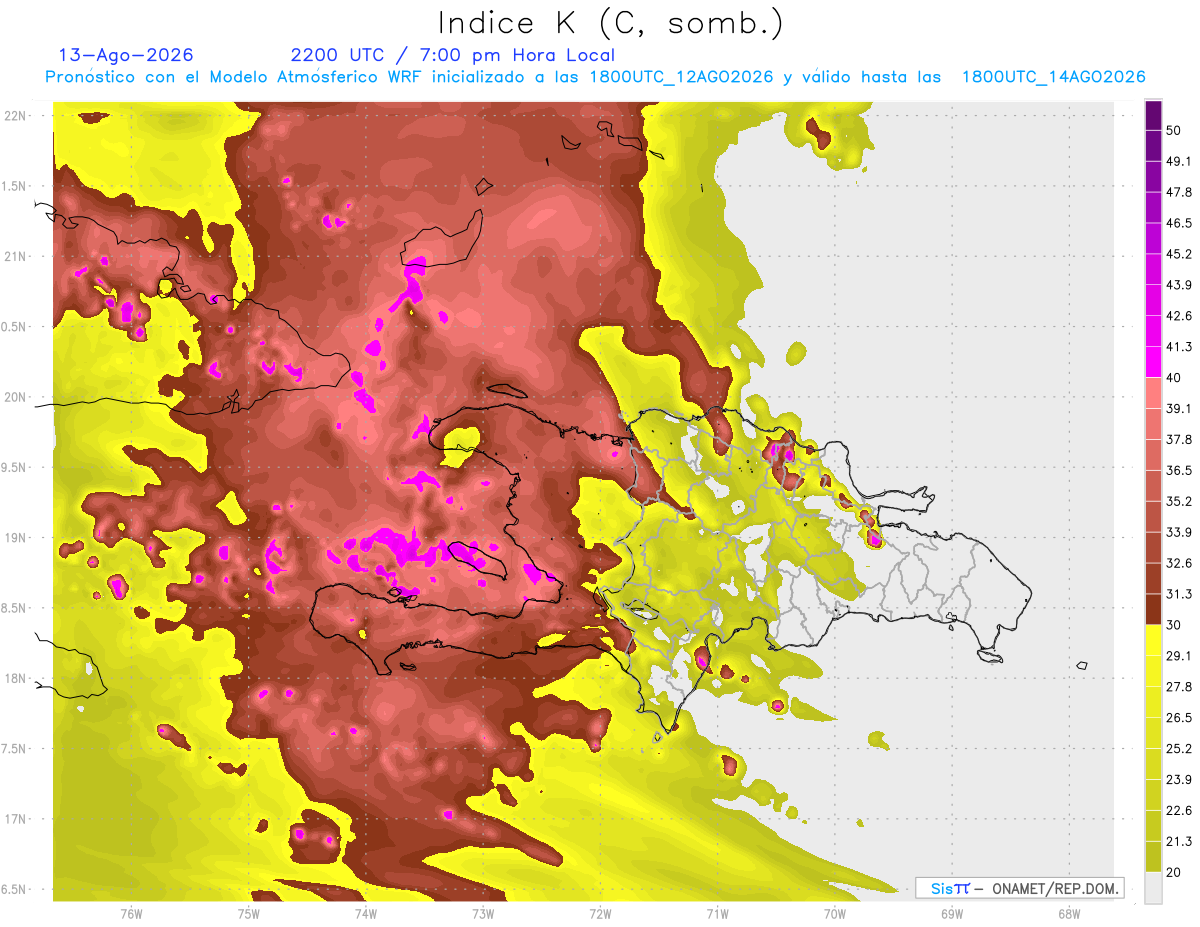Click the 18N latitude axis label

pyautogui.click(x=15, y=678)
